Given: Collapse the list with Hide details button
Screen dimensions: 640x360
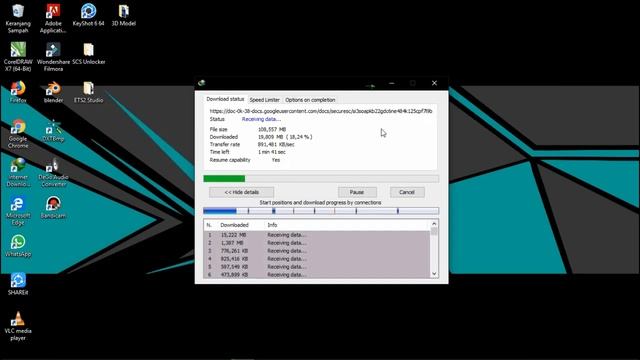Looking at the screenshot, I should pyautogui.click(x=242, y=192).
